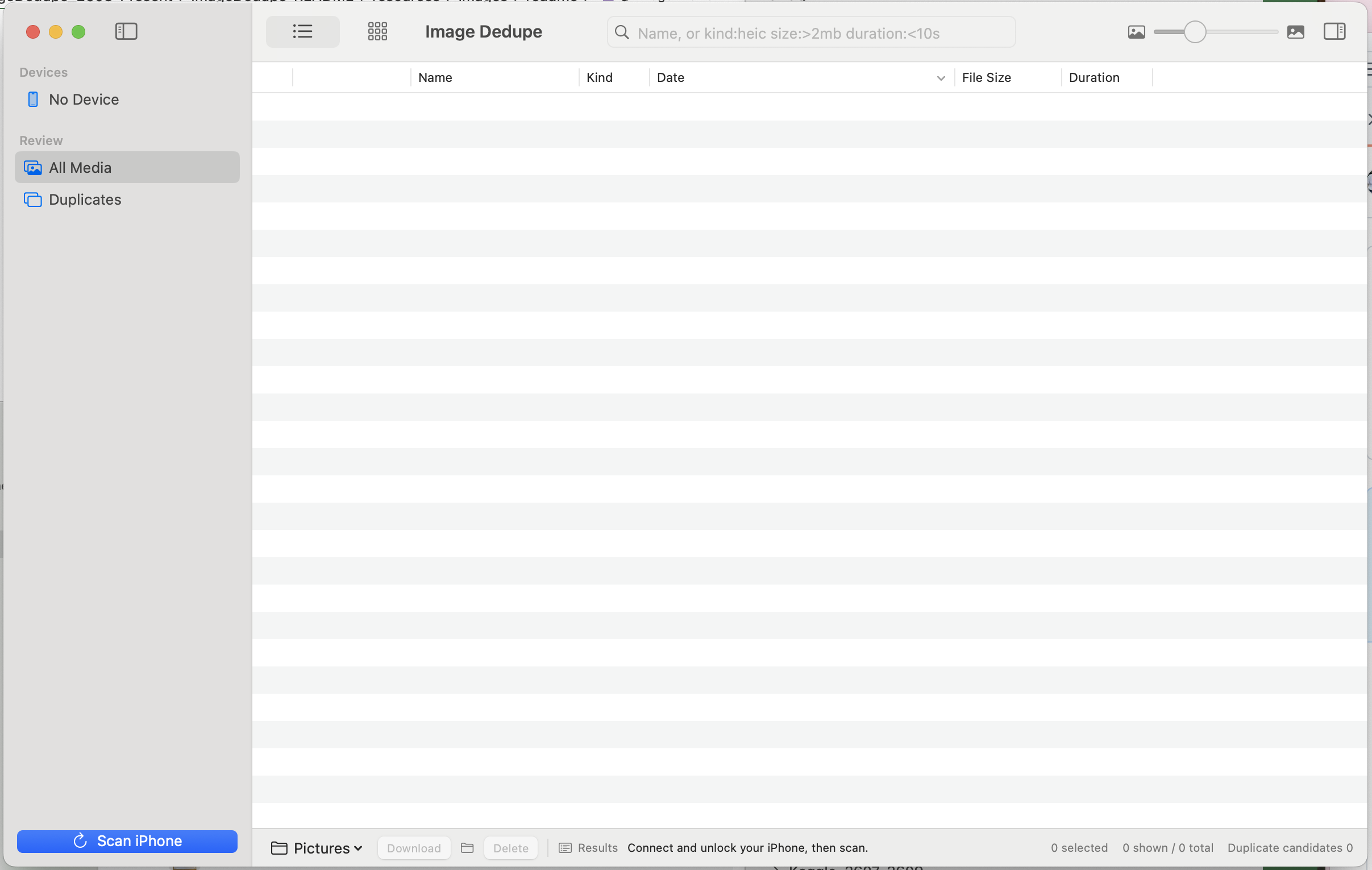
Task: Click the Delete button
Action: click(510, 848)
